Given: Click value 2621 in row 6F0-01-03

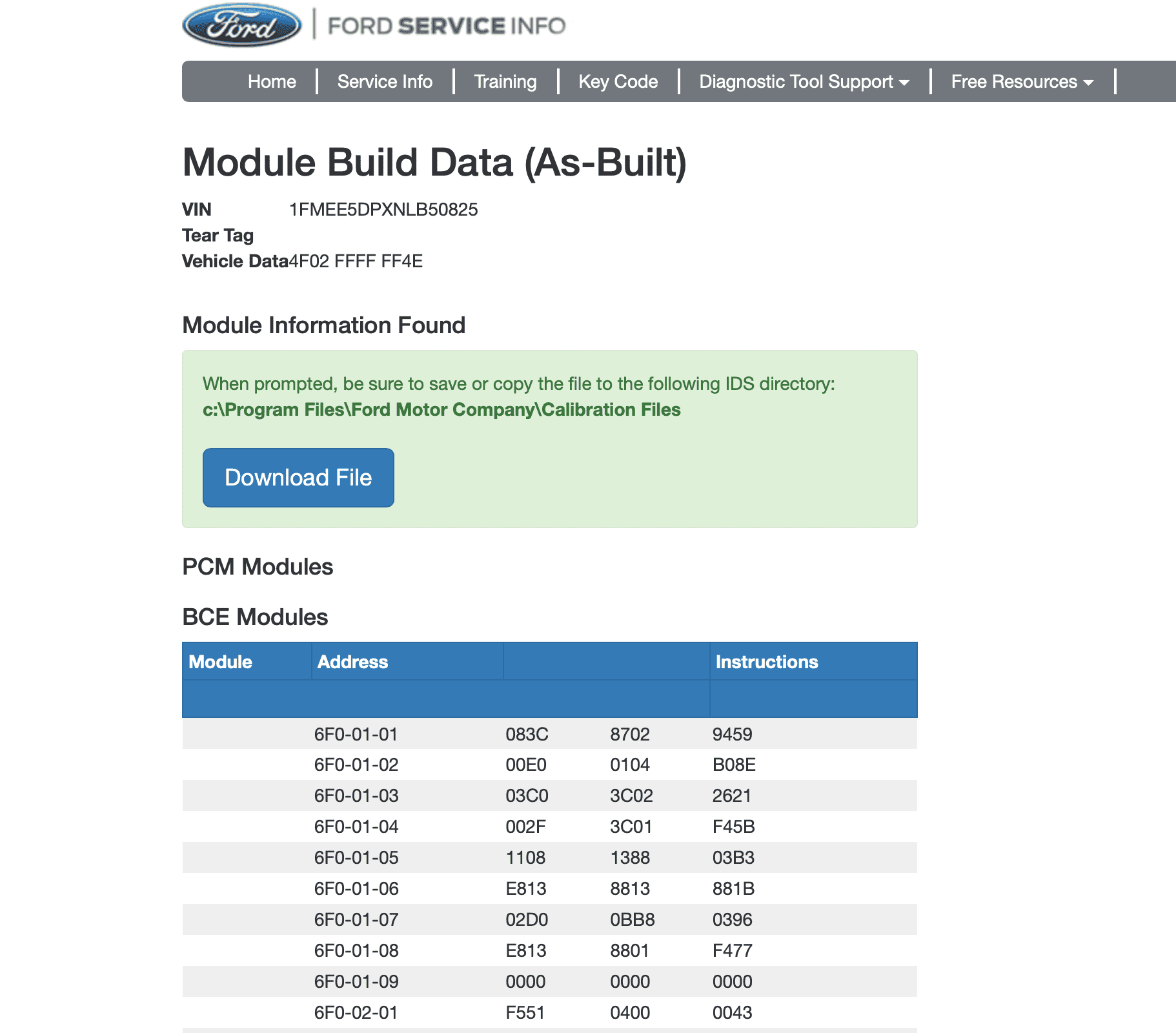Looking at the screenshot, I should pyautogui.click(x=732, y=796).
